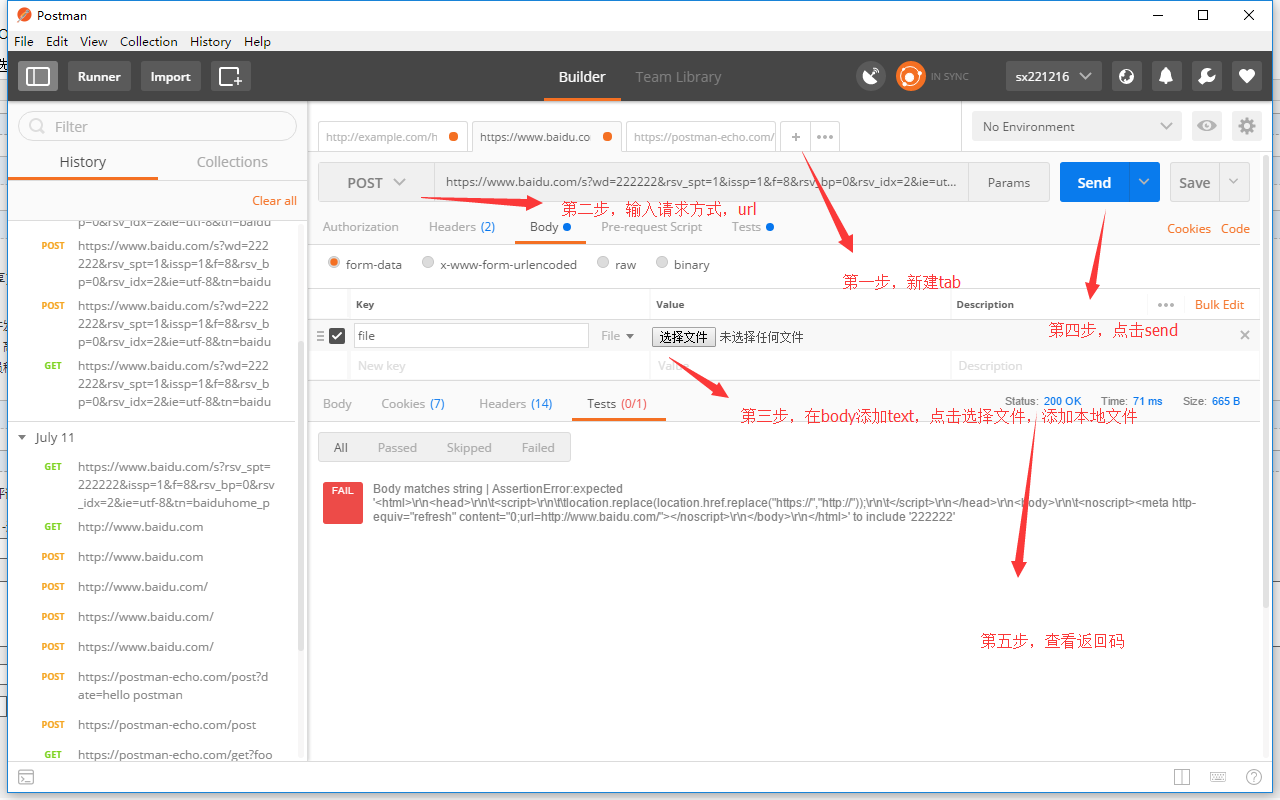Open the sx221216 account dropdown
Viewport: 1280px width, 800px height.
(1054, 76)
